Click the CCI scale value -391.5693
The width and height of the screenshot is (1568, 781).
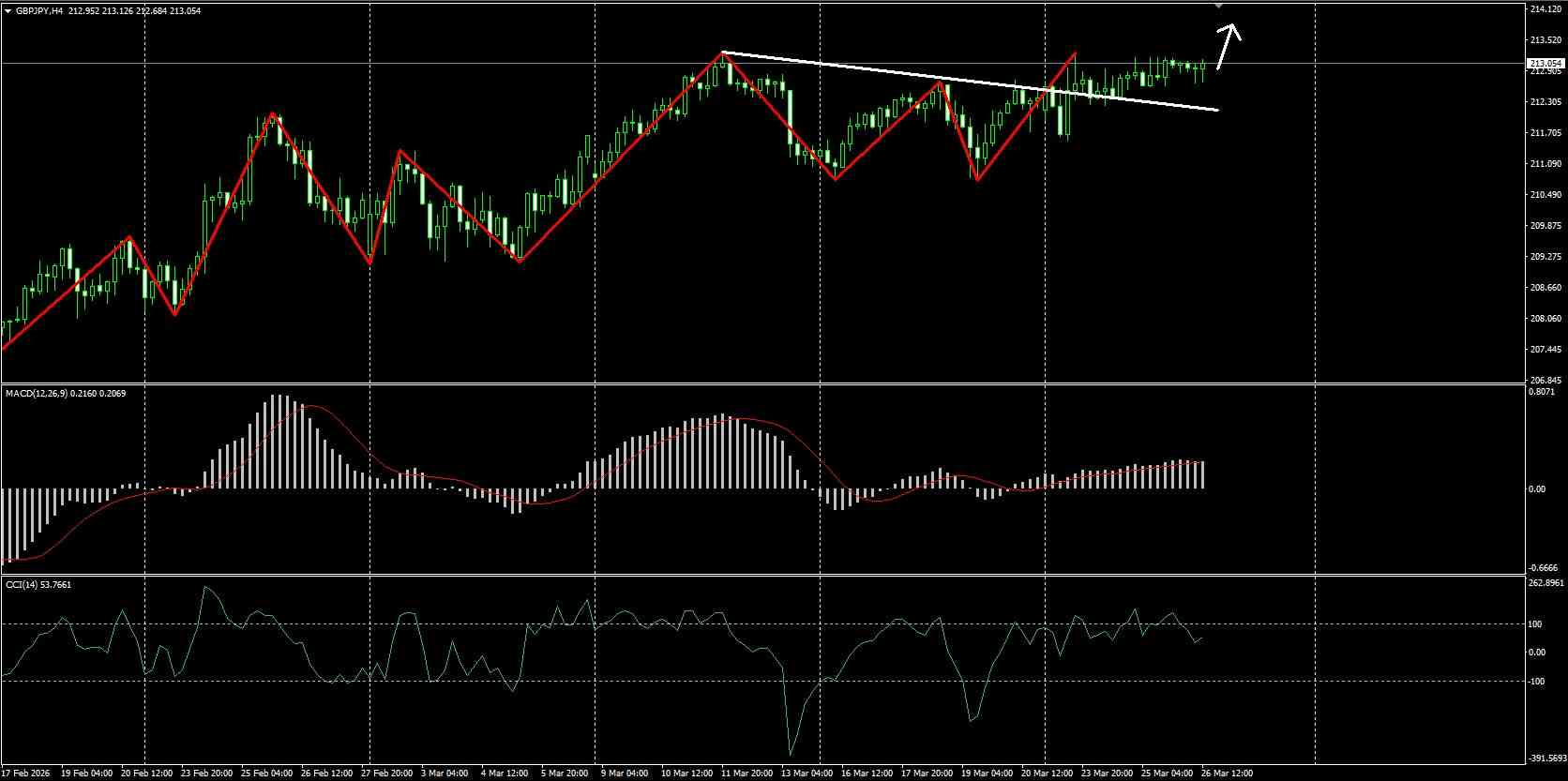point(1547,758)
